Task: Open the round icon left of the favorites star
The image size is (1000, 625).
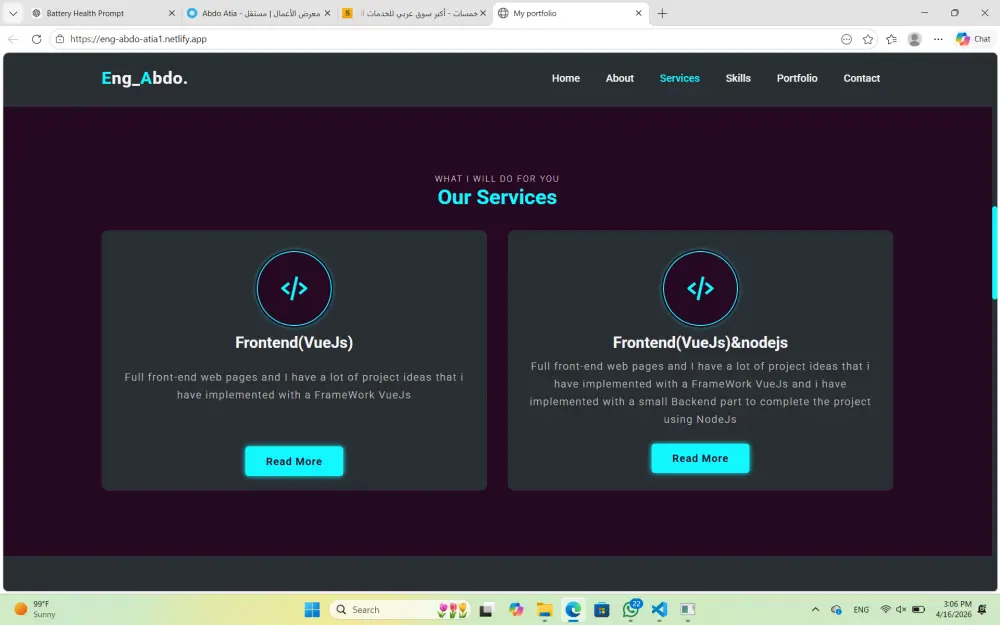Action: click(846, 39)
